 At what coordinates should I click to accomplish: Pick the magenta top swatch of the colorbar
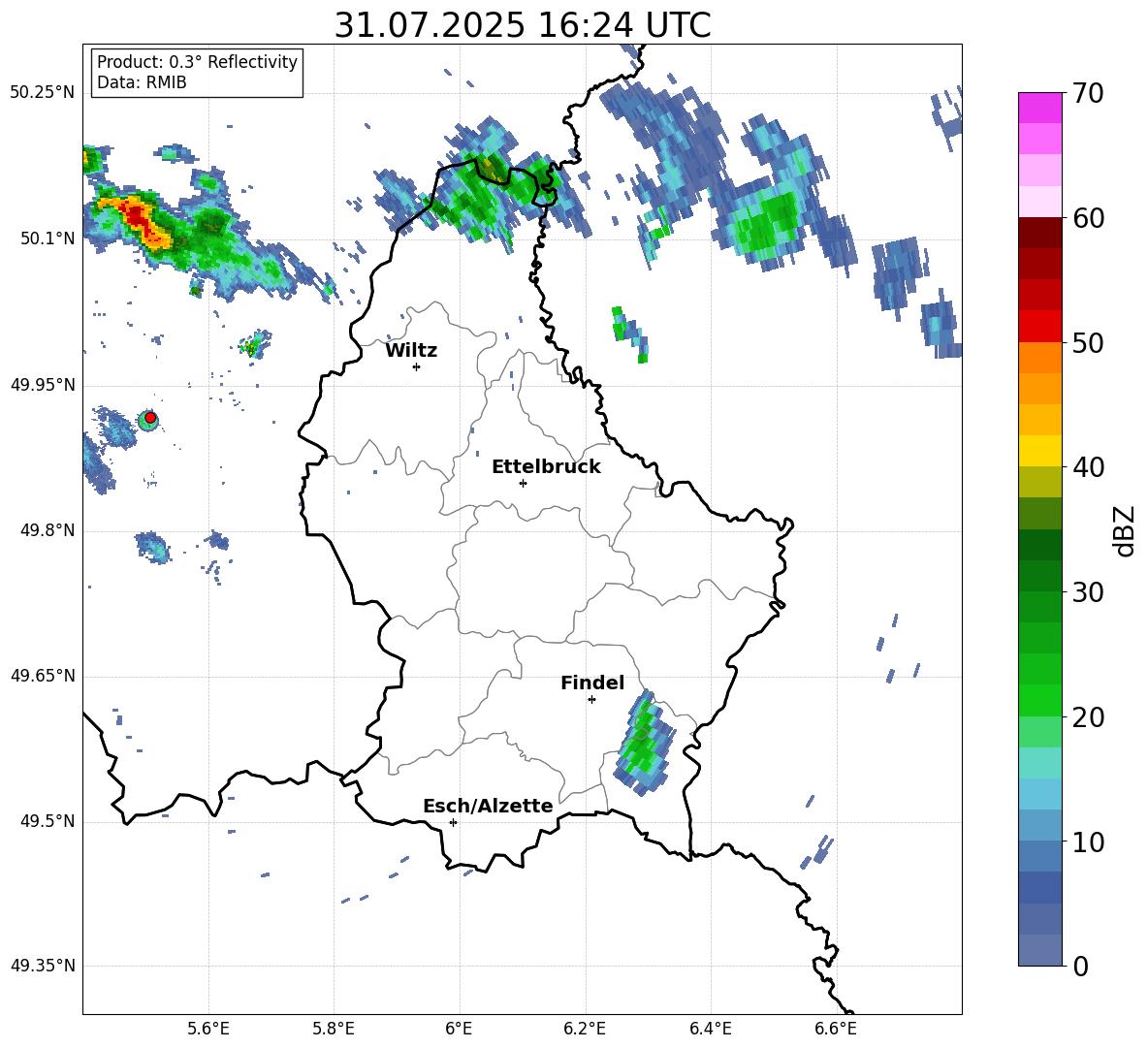click(x=1039, y=108)
